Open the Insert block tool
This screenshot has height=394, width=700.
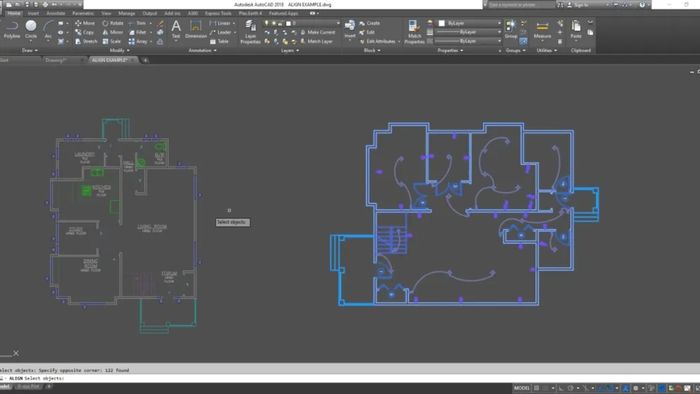click(350, 29)
